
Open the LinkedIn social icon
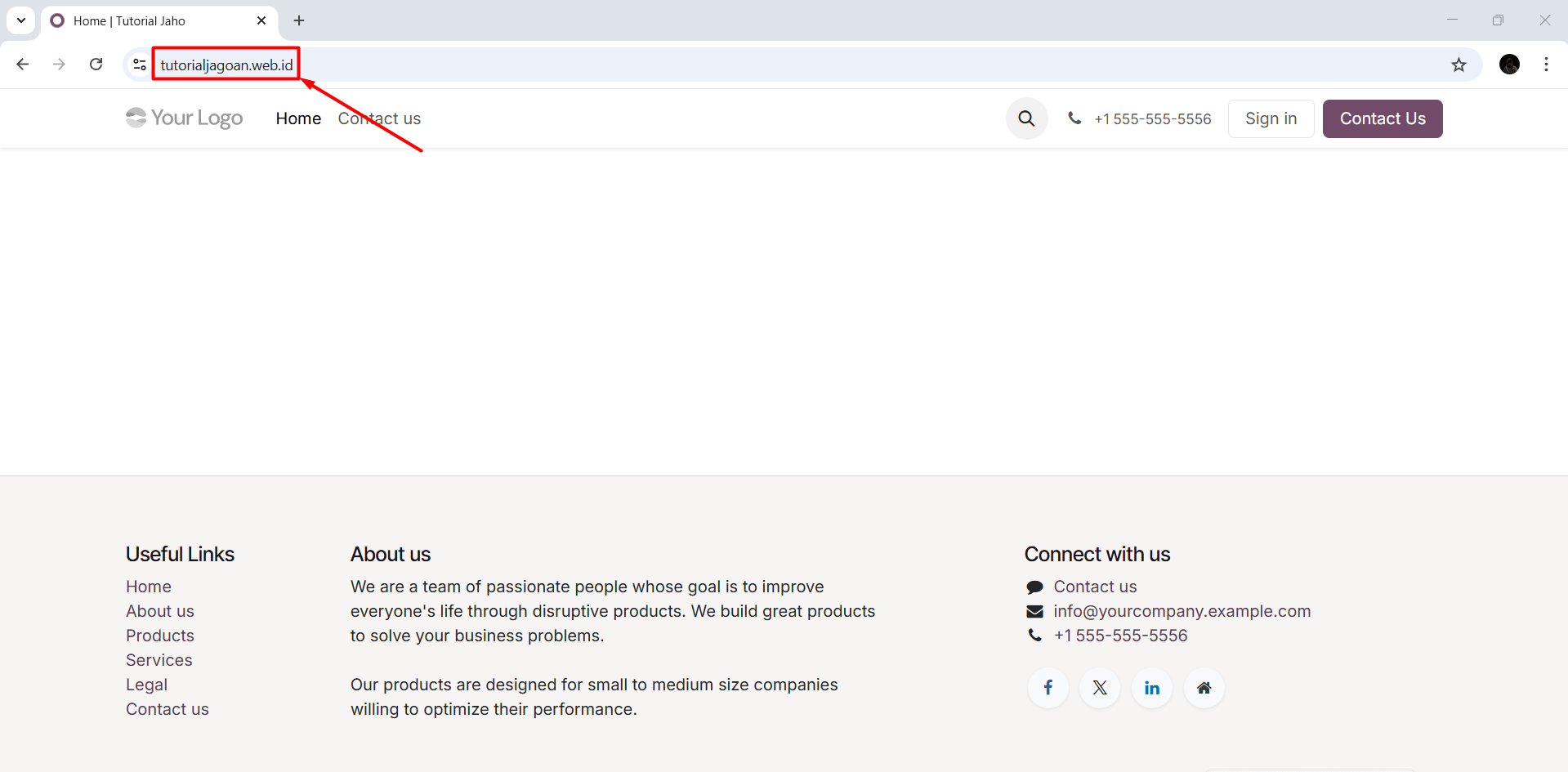pos(1151,688)
